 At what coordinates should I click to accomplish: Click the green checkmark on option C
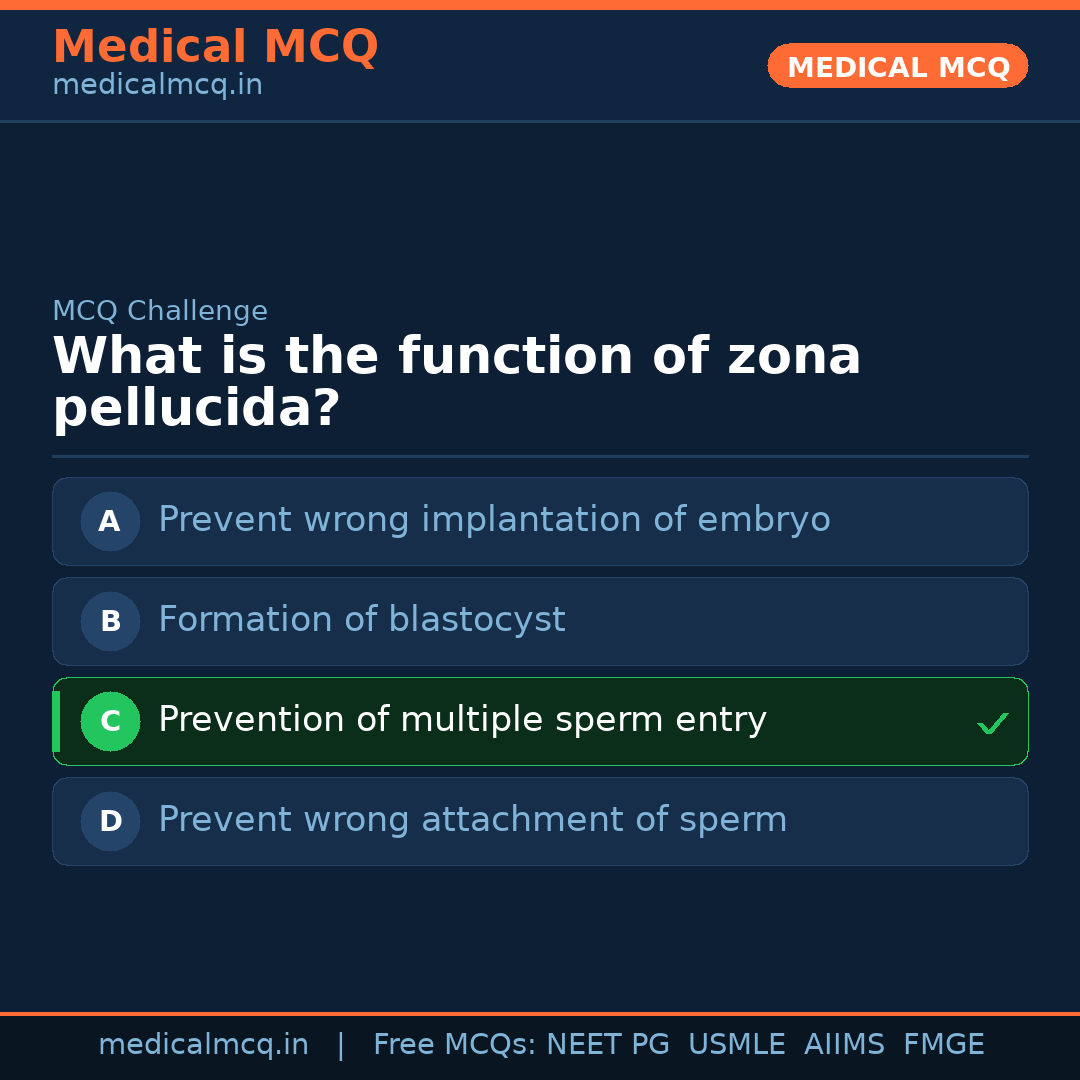click(x=992, y=723)
